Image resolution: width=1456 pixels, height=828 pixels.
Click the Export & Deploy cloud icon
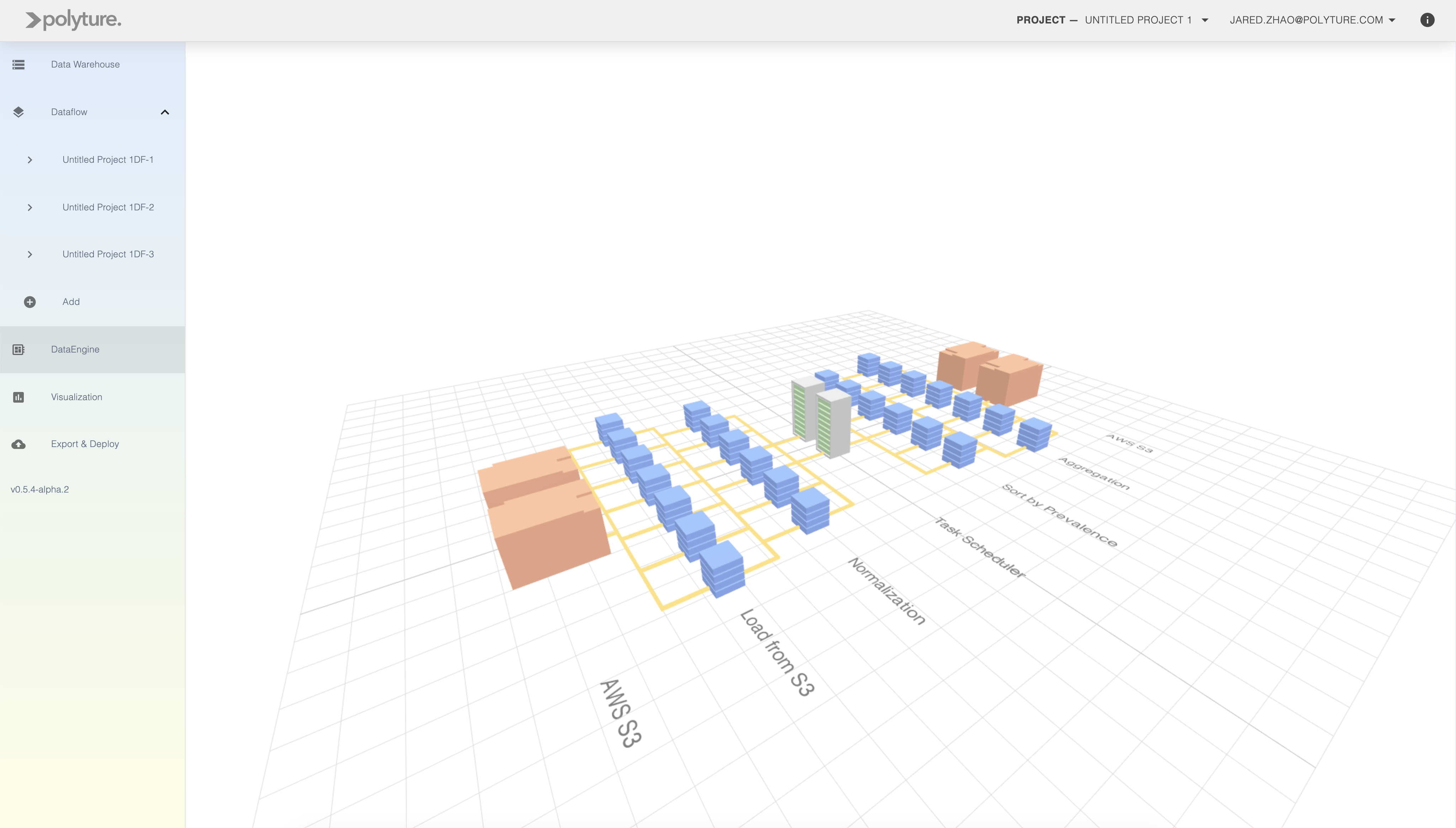tap(18, 444)
